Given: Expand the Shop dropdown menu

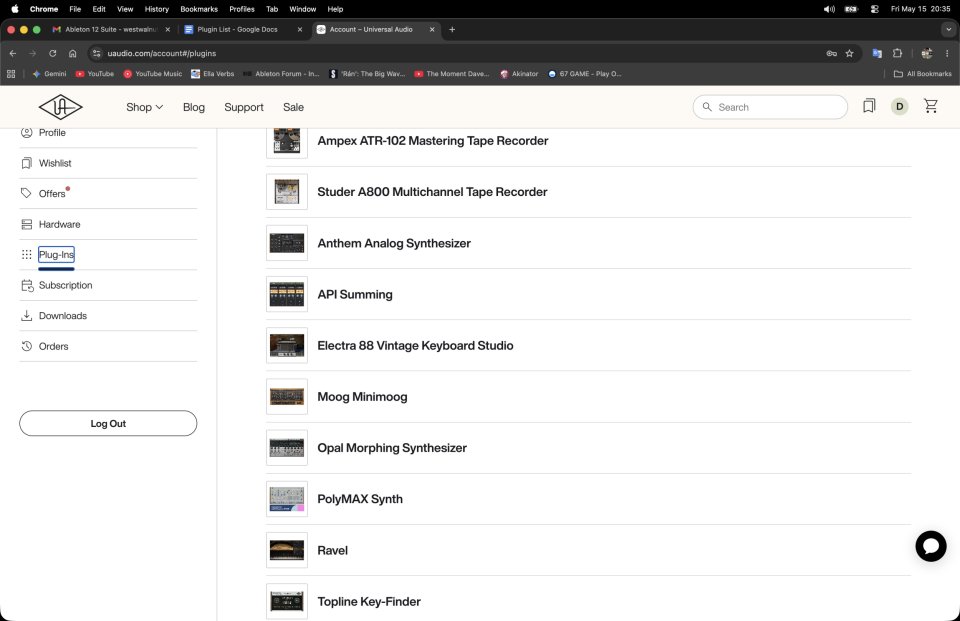Looking at the screenshot, I should point(144,107).
